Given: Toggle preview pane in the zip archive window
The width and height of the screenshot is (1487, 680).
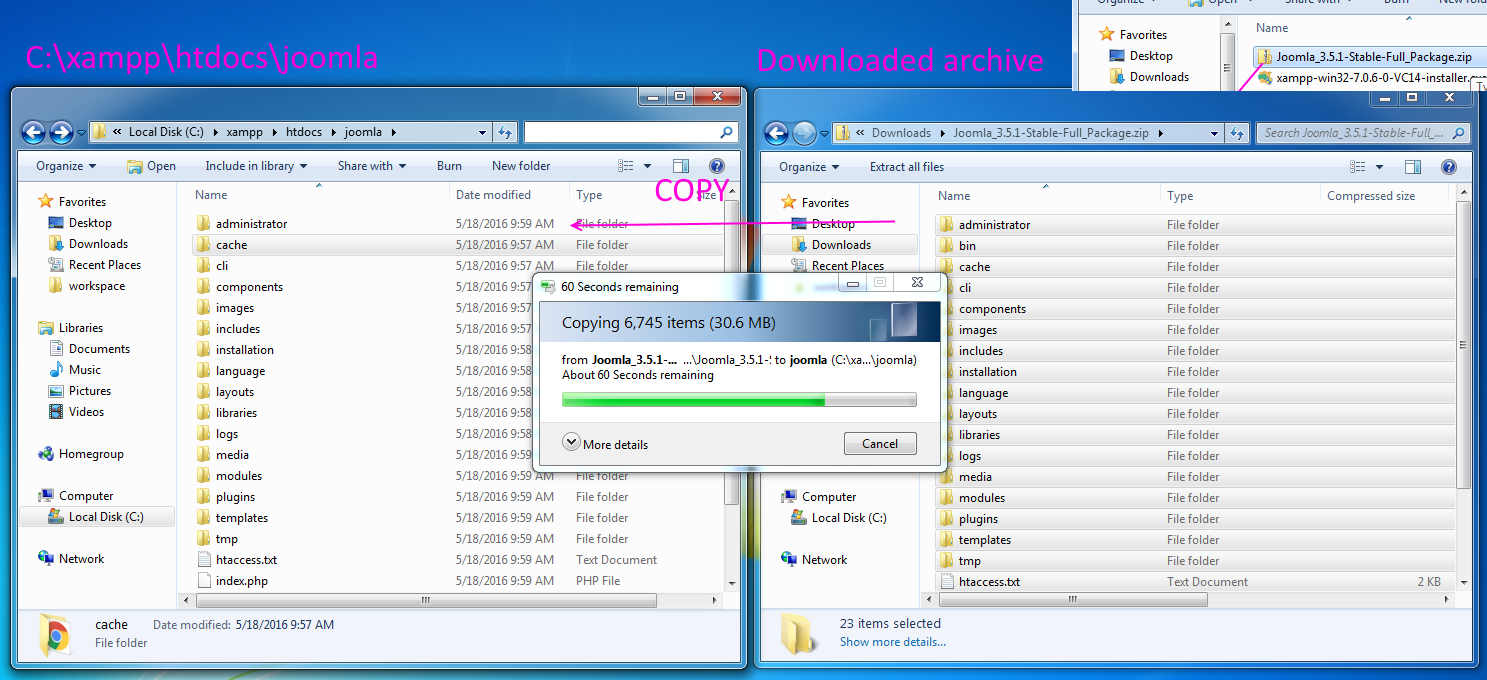Looking at the screenshot, I should pos(1413,167).
